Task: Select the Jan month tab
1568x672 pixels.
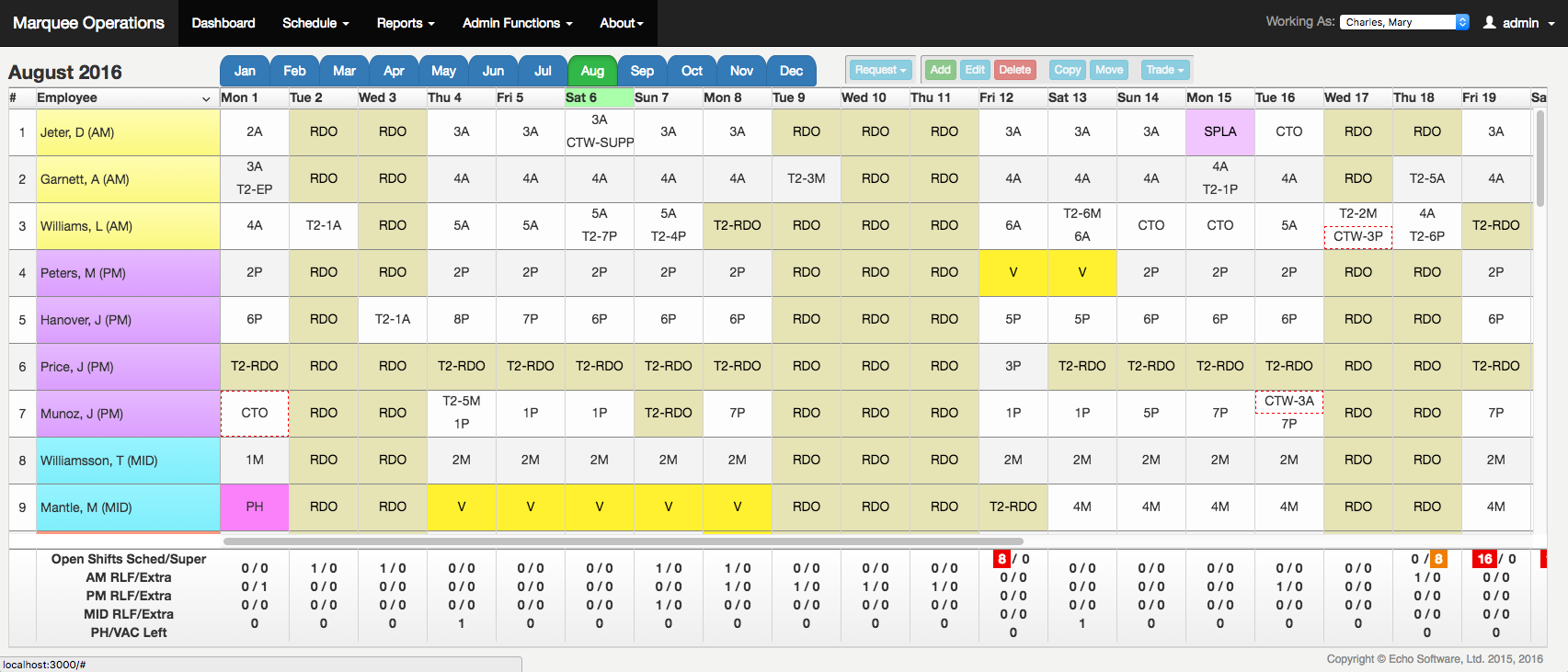Action: tap(245, 71)
